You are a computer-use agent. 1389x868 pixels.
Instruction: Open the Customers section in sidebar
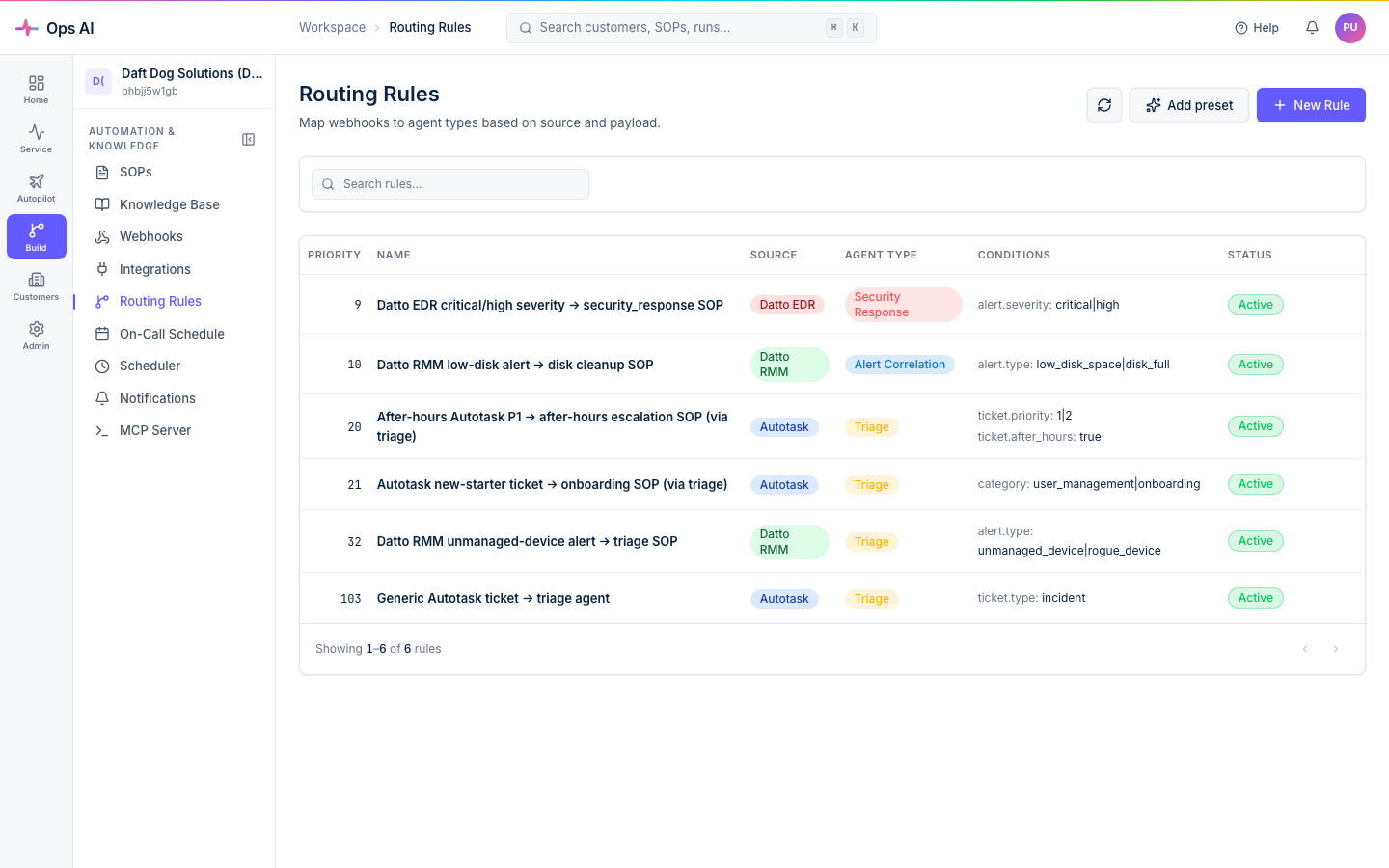37,286
